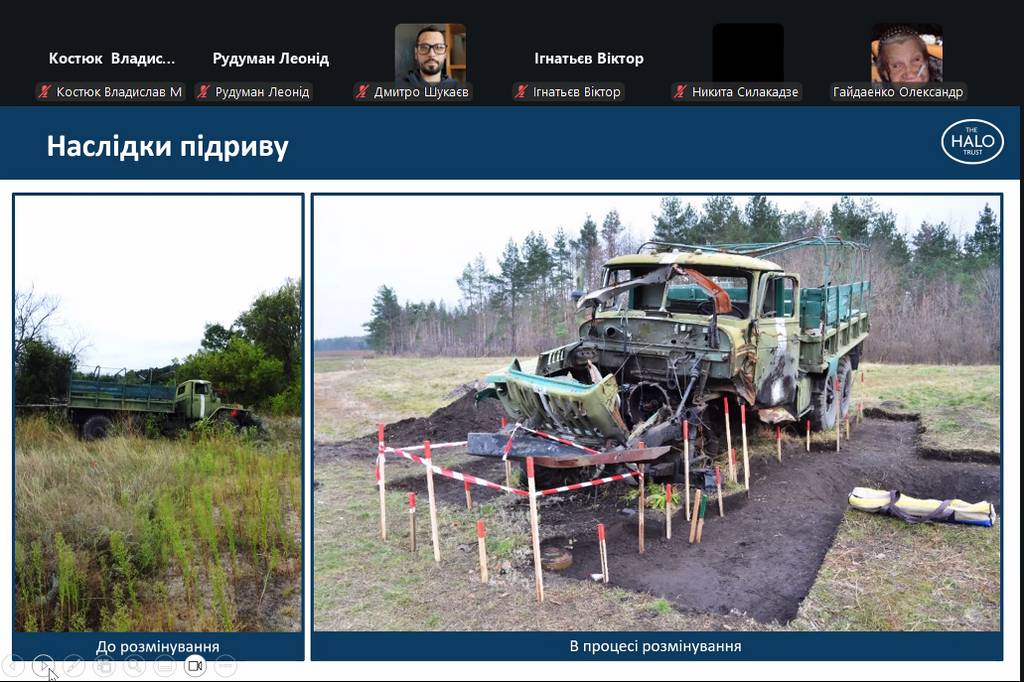Click muted mic icon of Дмитро Шукаєв
Screen dimensions: 1024x682
(x=362, y=92)
